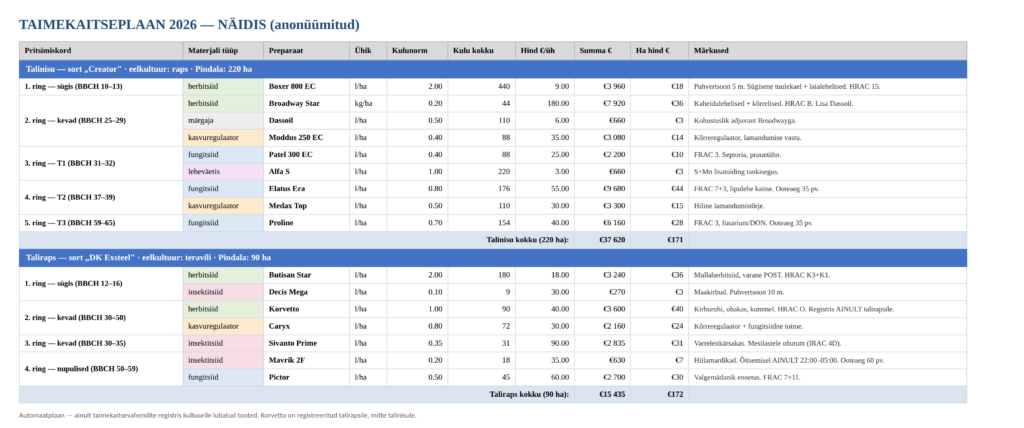1024x428 pixels.
Task: Select the Kulunorm column header
Action: 417,50
